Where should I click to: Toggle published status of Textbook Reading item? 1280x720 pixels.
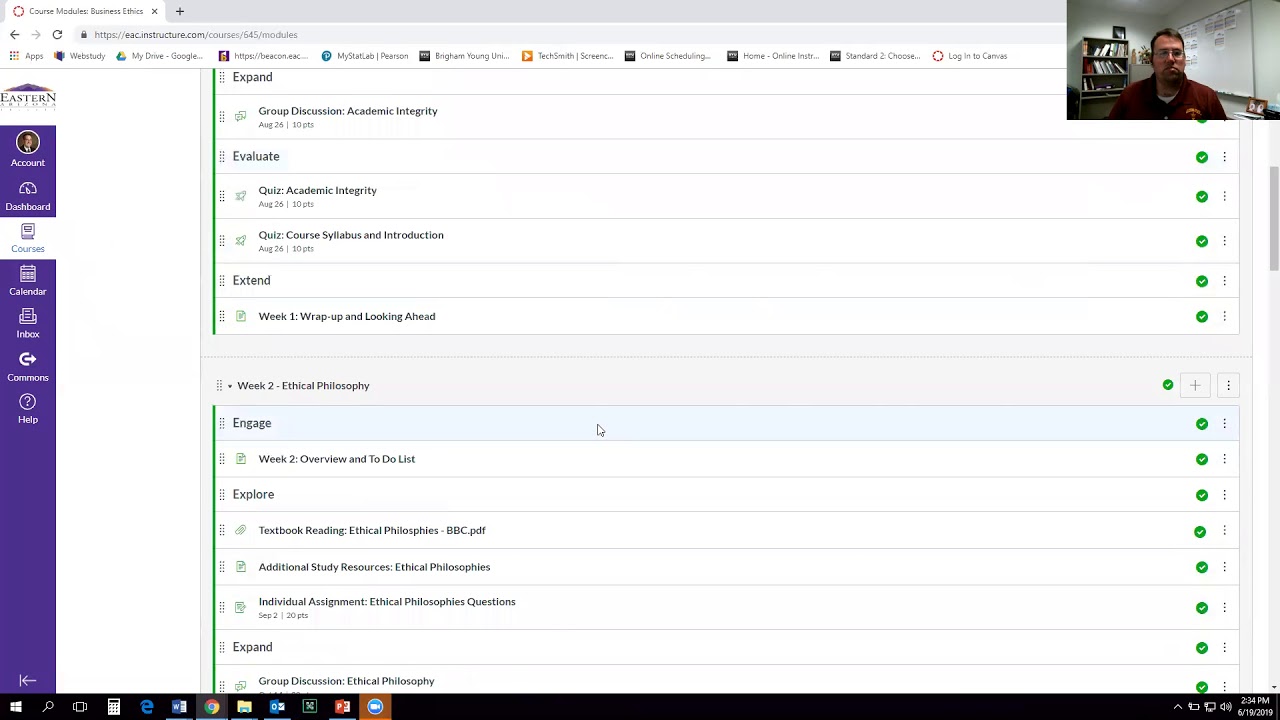[x=1200, y=531]
